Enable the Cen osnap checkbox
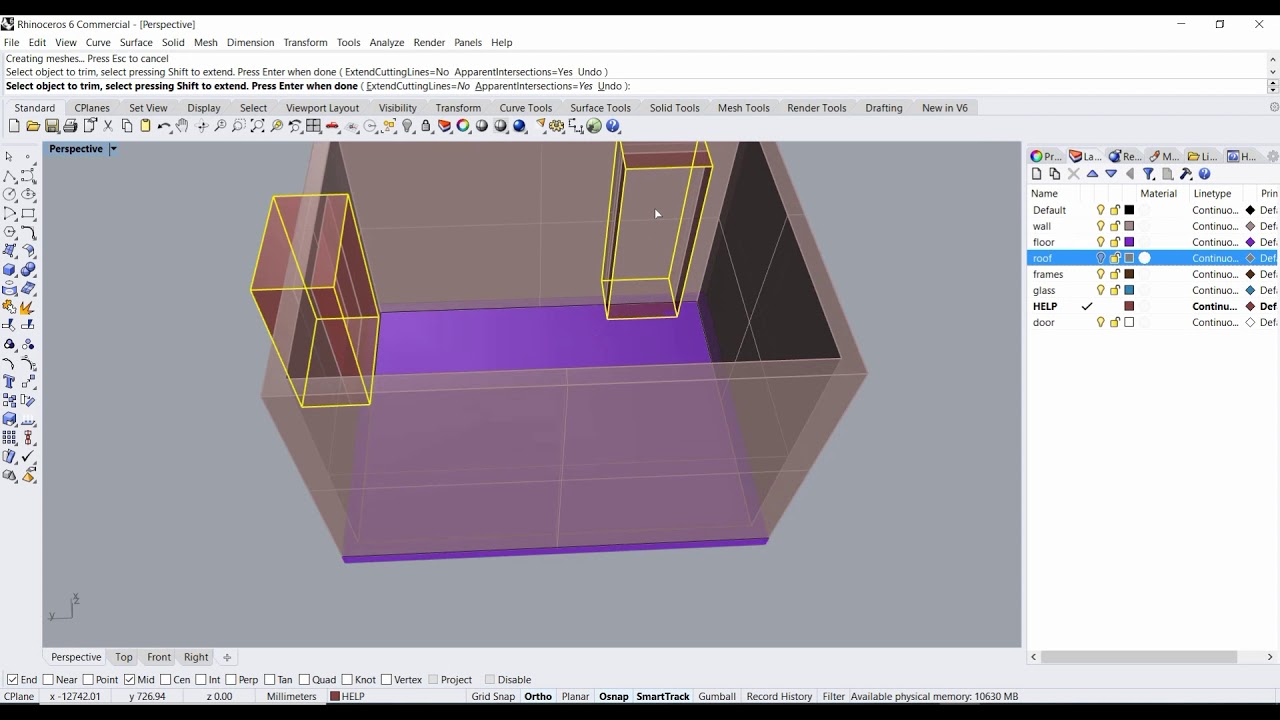Viewport: 1280px width, 720px height. tap(165, 680)
